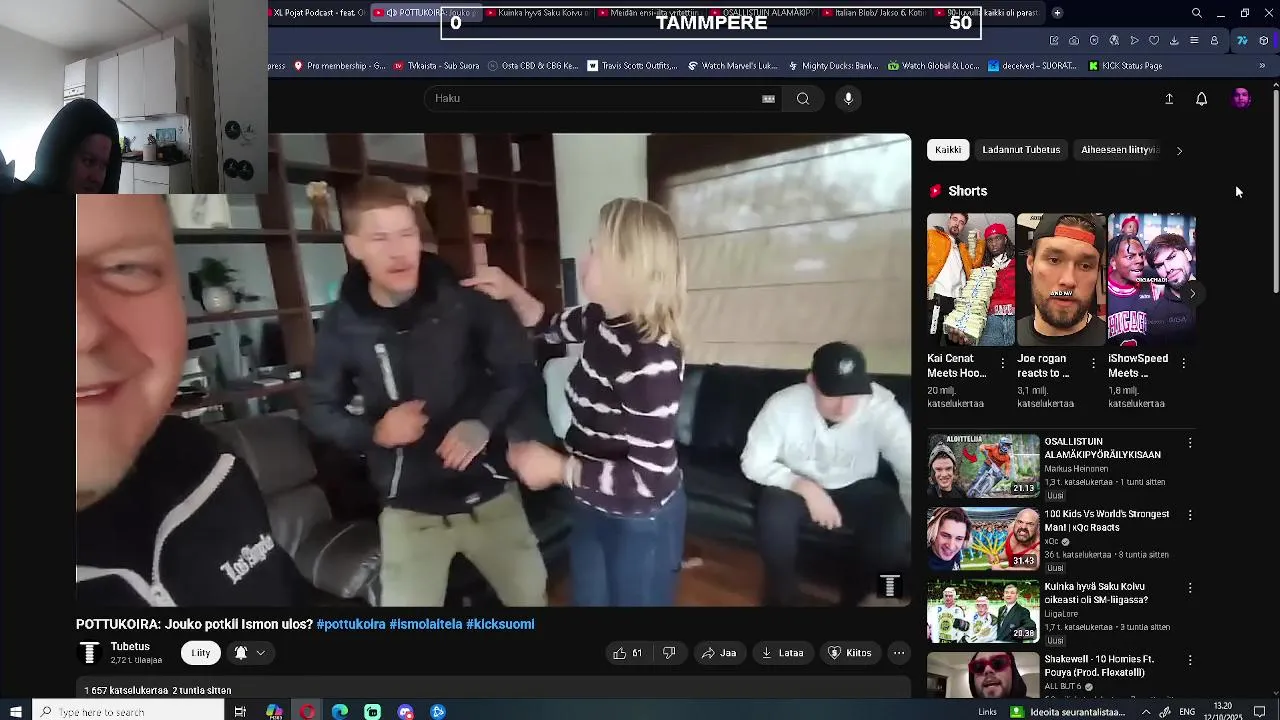This screenshot has width=1280, height=720.
Task: Start voice search with the microphone icon
Action: [848, 98]
